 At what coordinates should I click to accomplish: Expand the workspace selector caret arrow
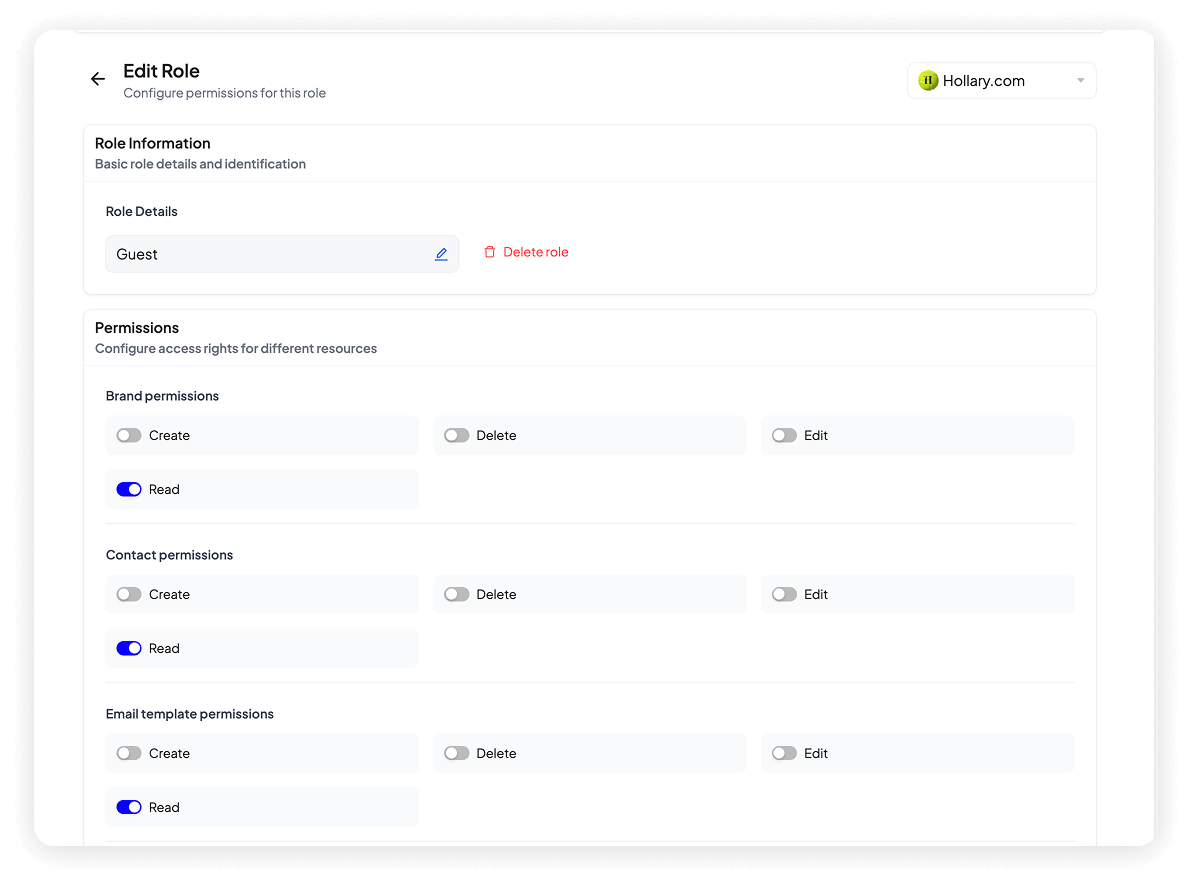pos(1080,81)
